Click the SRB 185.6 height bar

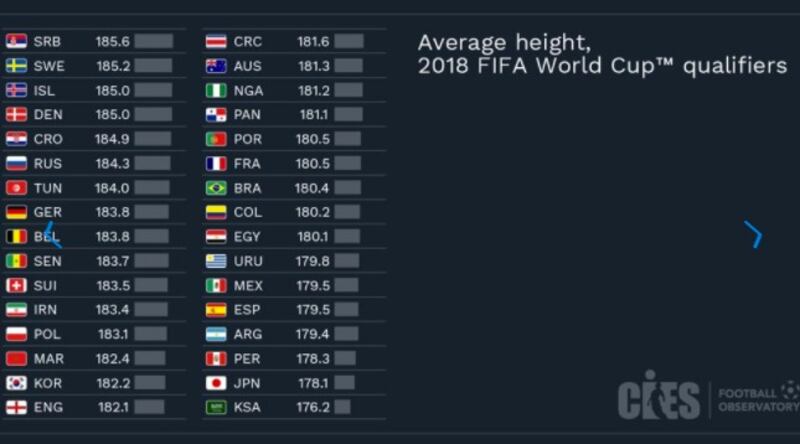point(154,41)
